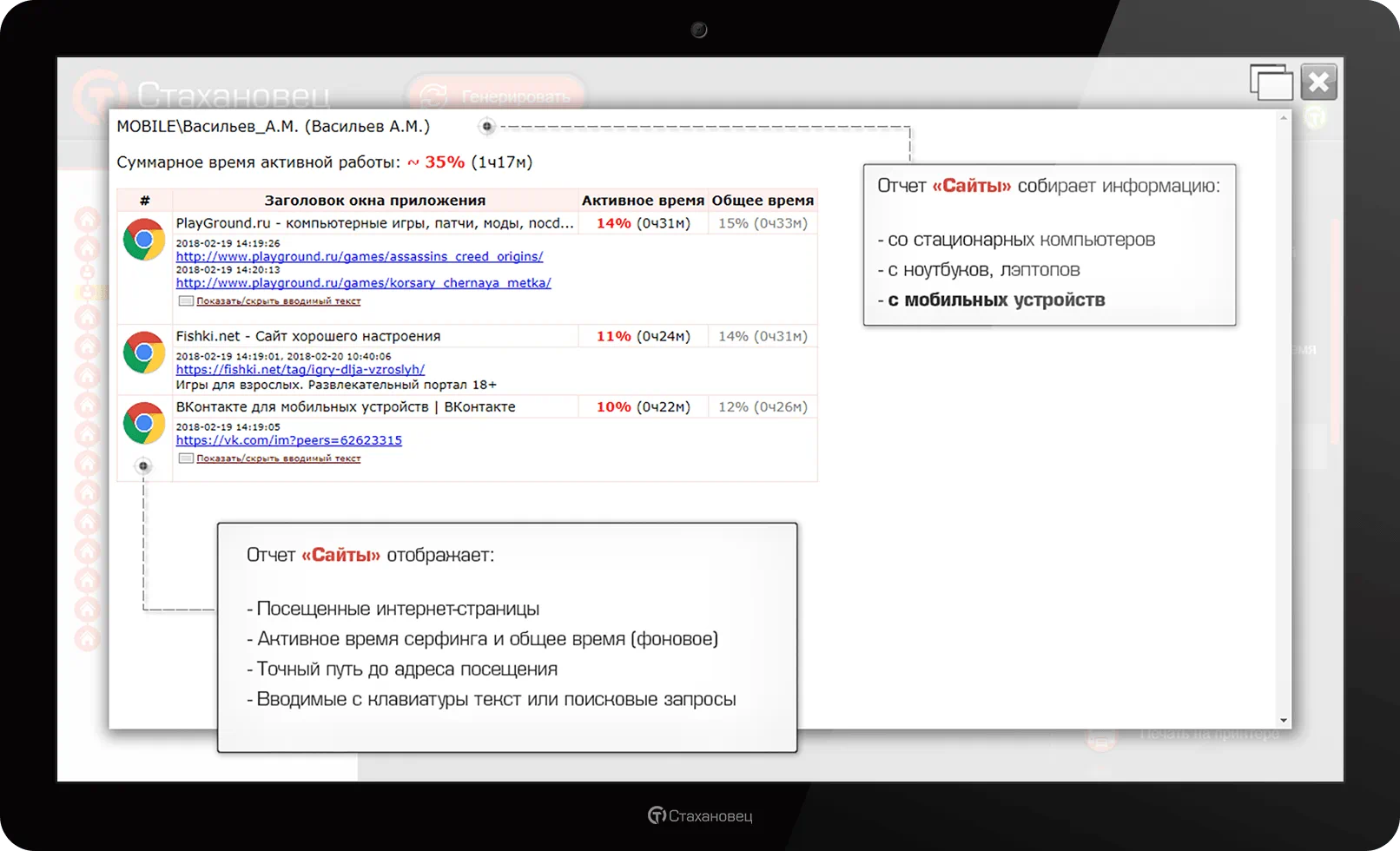Click the 'Активное время' column header

click(x=643, y=201)
